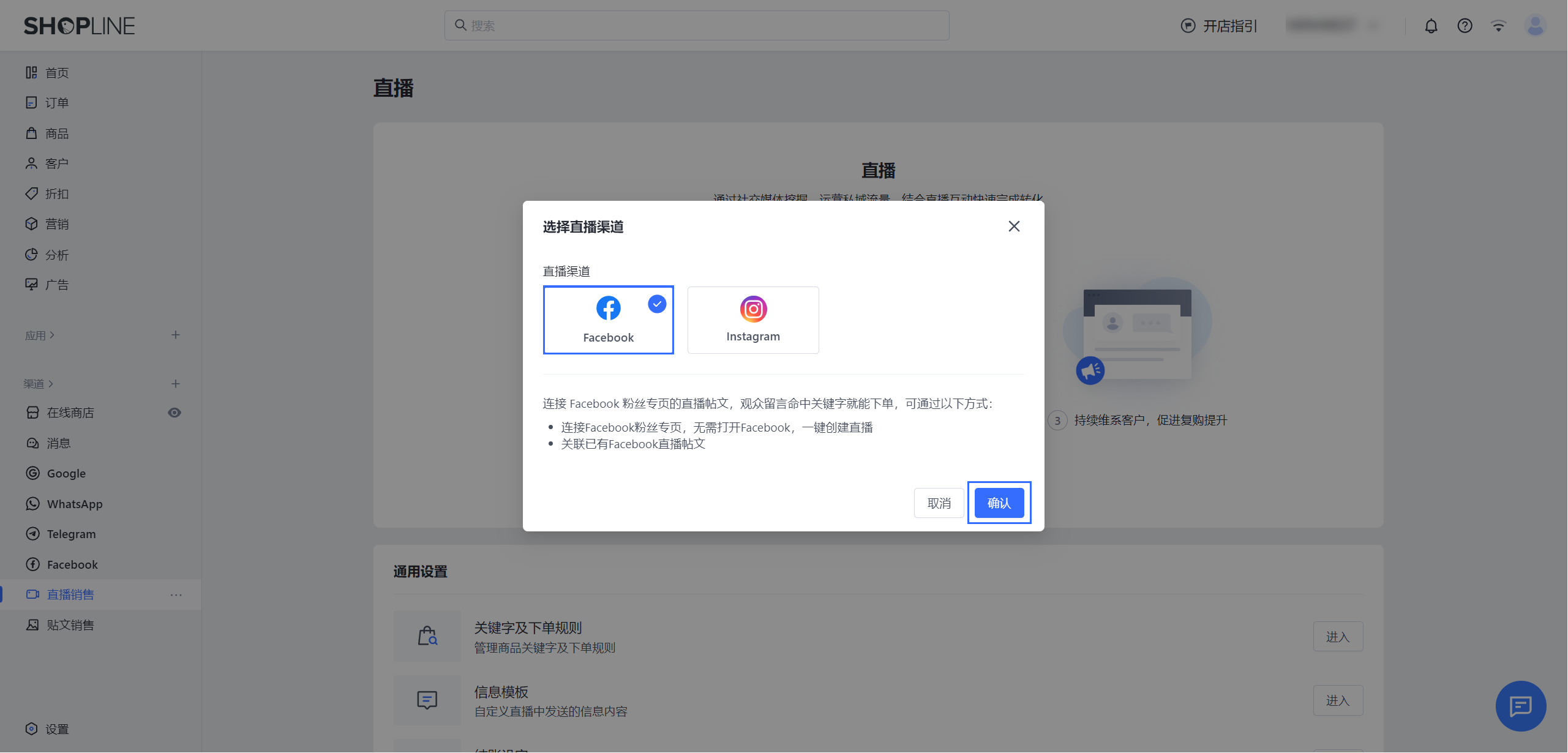The width and height of the screenshot is (1568, 753).
Task: Select 直播销售 in the sidebar
Action: [100, 594]
